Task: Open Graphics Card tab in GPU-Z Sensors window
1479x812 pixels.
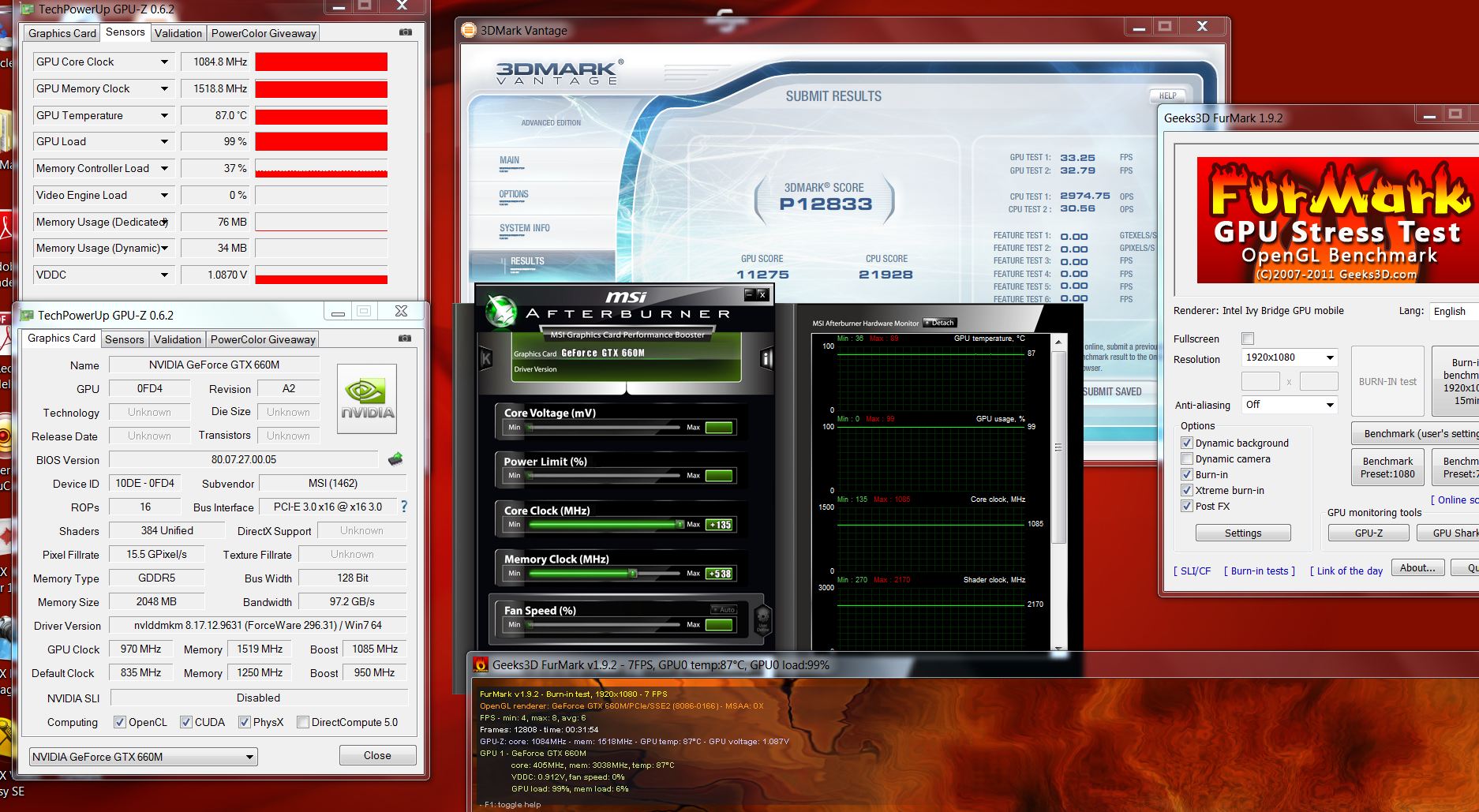Action: point(62,33)
